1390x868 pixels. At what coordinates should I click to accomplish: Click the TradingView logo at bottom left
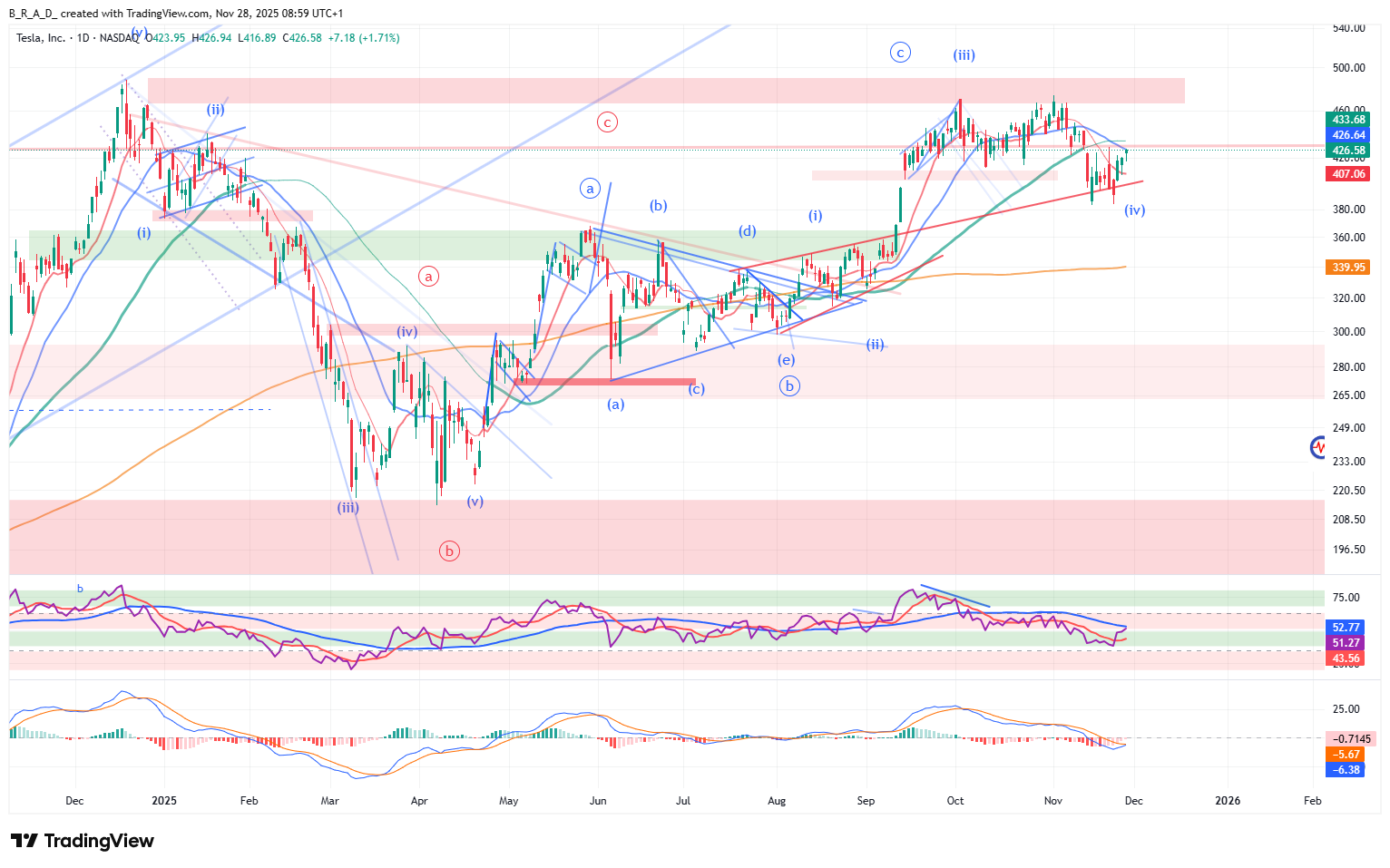pyautogui.click(x=83, y=841)
